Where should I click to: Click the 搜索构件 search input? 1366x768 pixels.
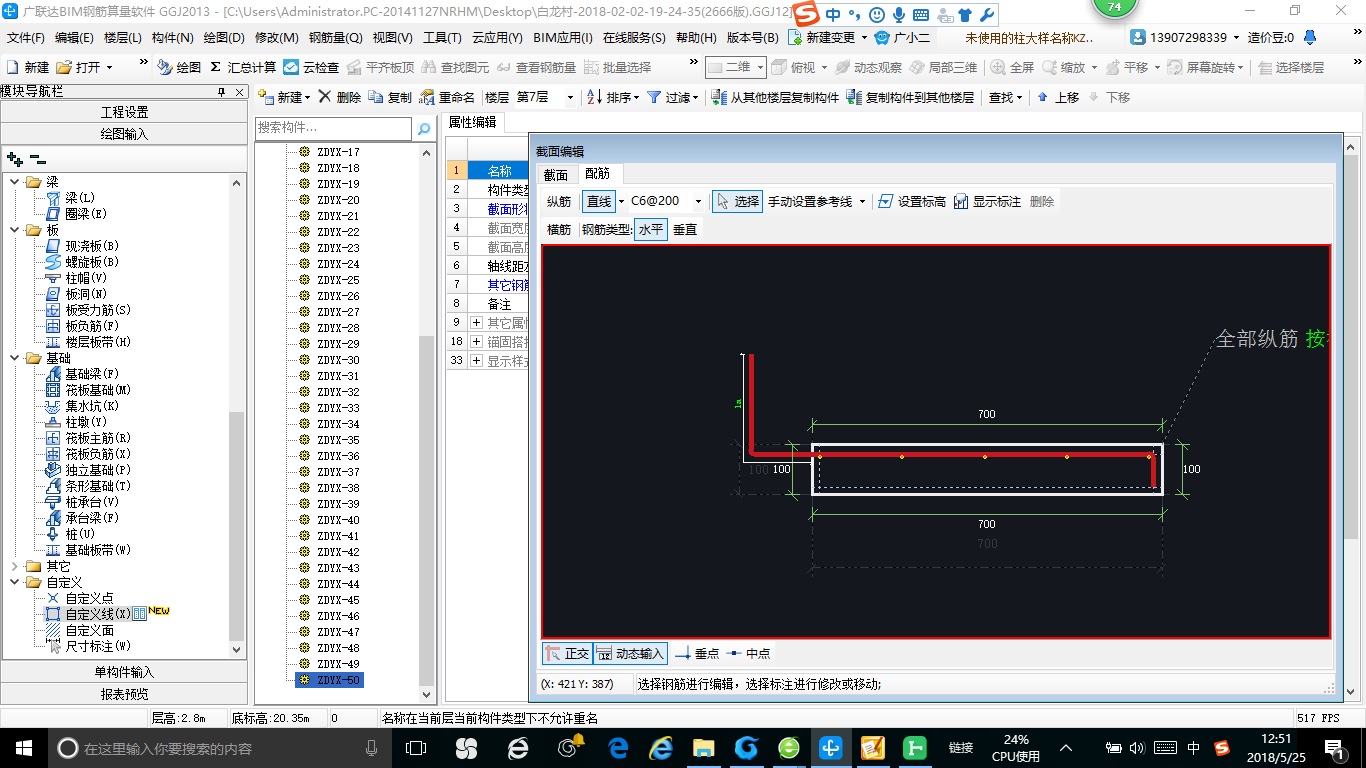click(333, 128)
